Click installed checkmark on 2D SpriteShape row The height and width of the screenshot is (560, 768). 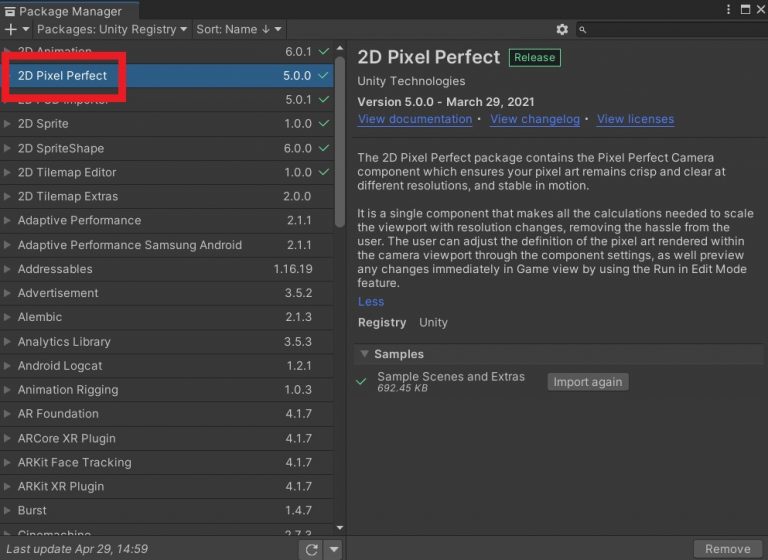click(x=324, y=148)
